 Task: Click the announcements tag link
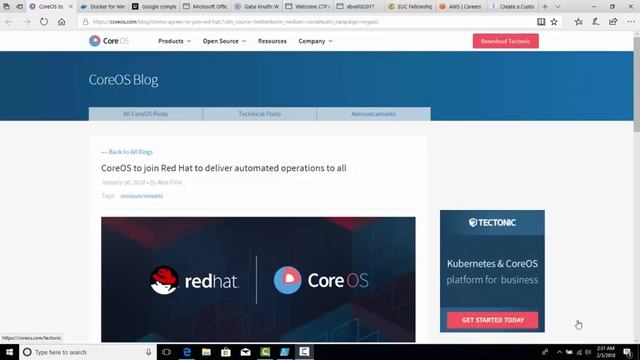point(141,196)
